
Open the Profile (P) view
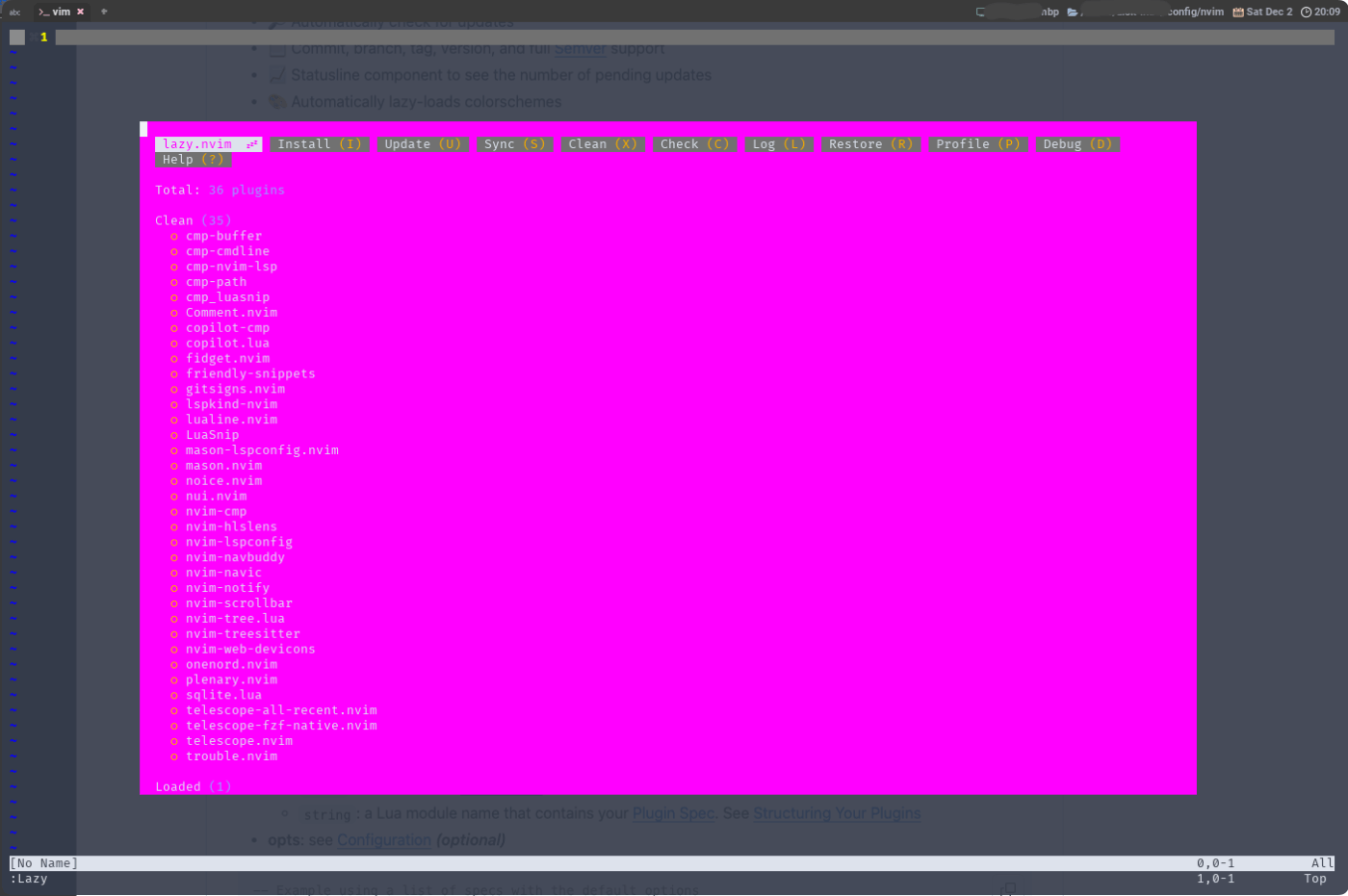click(x=977, y=144)
